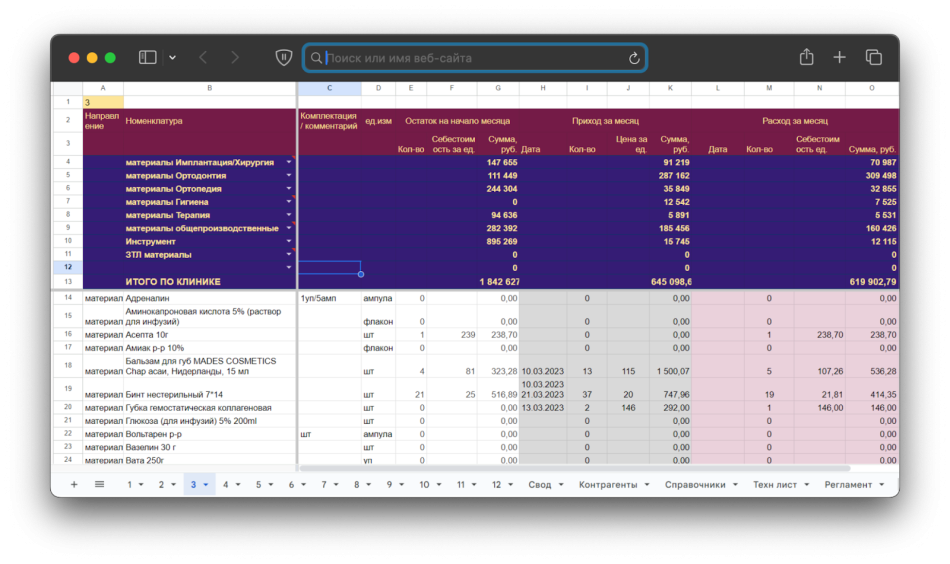Toggle the Safari sidebar button
The height and width of the screenshot is (564, 950).
[147, 58]
